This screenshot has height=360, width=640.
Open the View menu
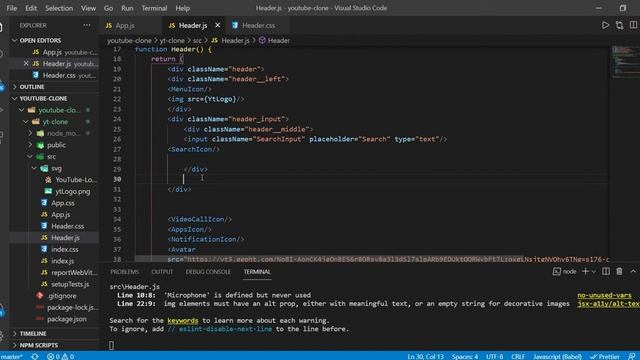[88, 8]
